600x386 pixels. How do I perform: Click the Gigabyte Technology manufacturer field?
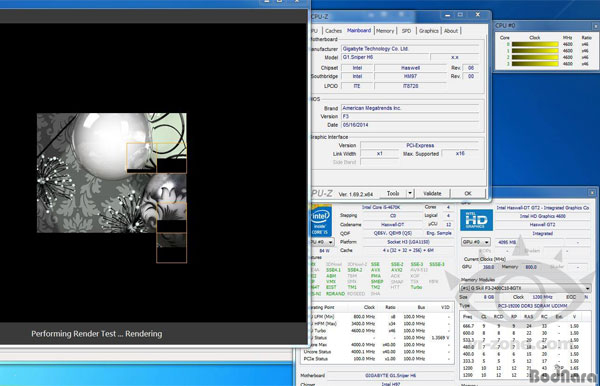pyautogui.click(x=409, y=49)
